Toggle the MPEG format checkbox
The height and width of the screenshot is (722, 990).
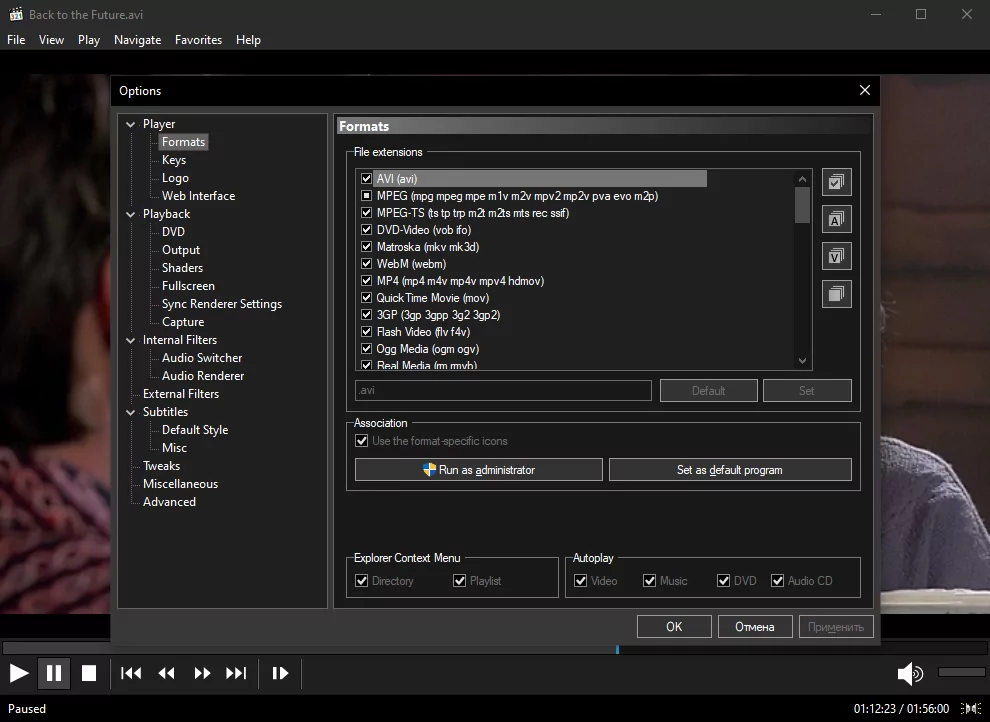click(x=366, y=196)
